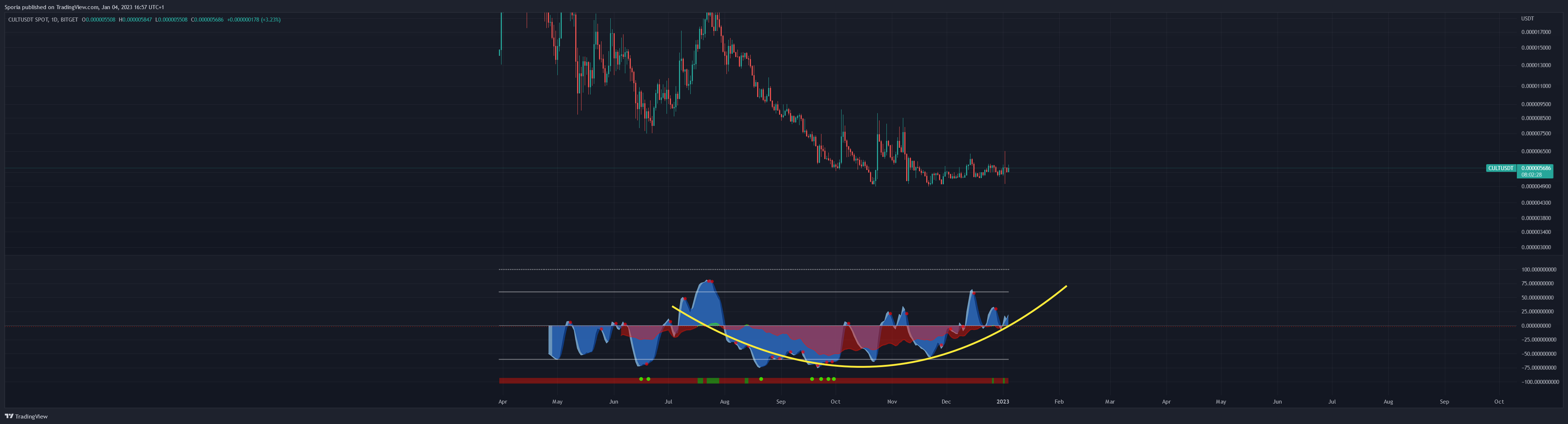The width and height of the screenshot is (1568, 424).
Task: Click the Nov label on time axis
Action: pyautogui.click(x=892, y=402)
